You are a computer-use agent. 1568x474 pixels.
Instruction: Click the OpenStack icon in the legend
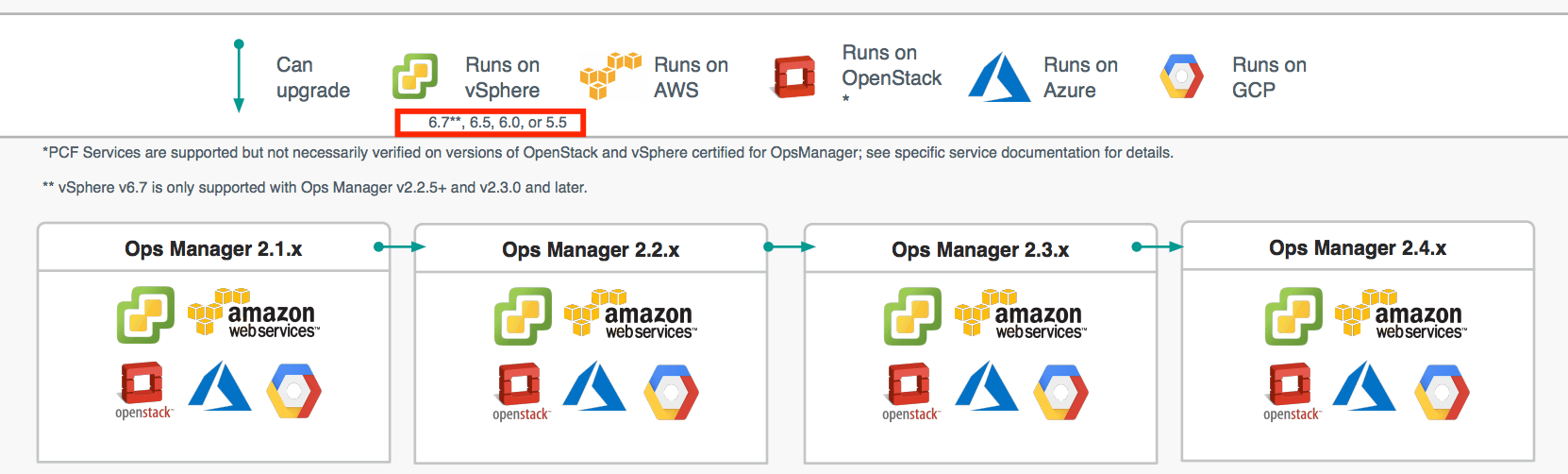tap(794, 76)
